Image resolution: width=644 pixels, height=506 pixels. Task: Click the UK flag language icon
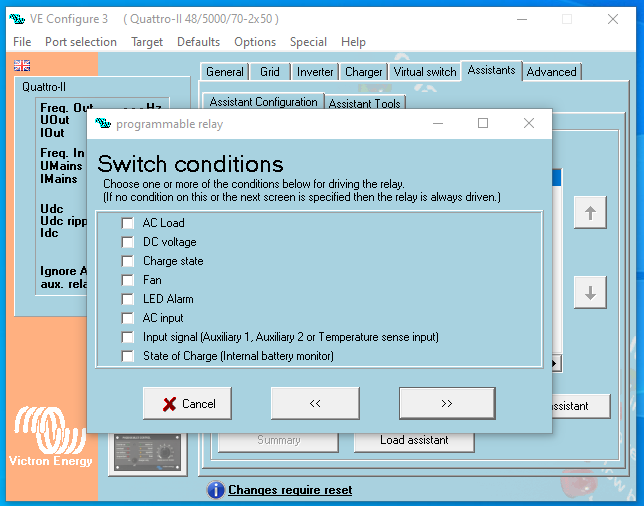[22, 65]
